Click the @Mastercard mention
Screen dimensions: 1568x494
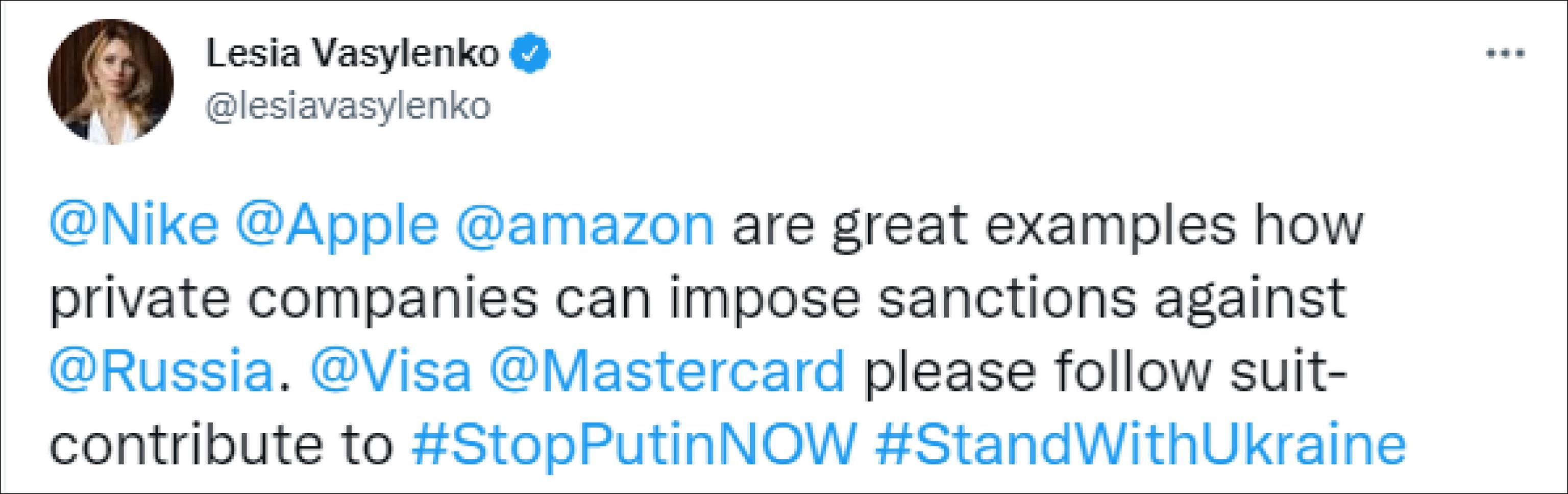tap(667, 371)
